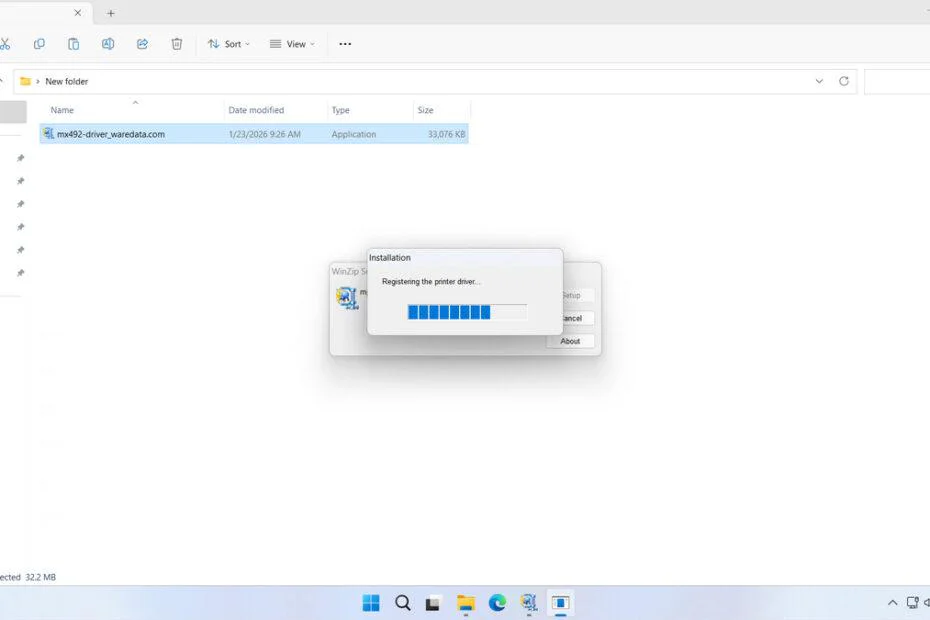Select the mx492-driver_waredata.com file
Screen dimensions: 930x620
click(x=110, y=134)
